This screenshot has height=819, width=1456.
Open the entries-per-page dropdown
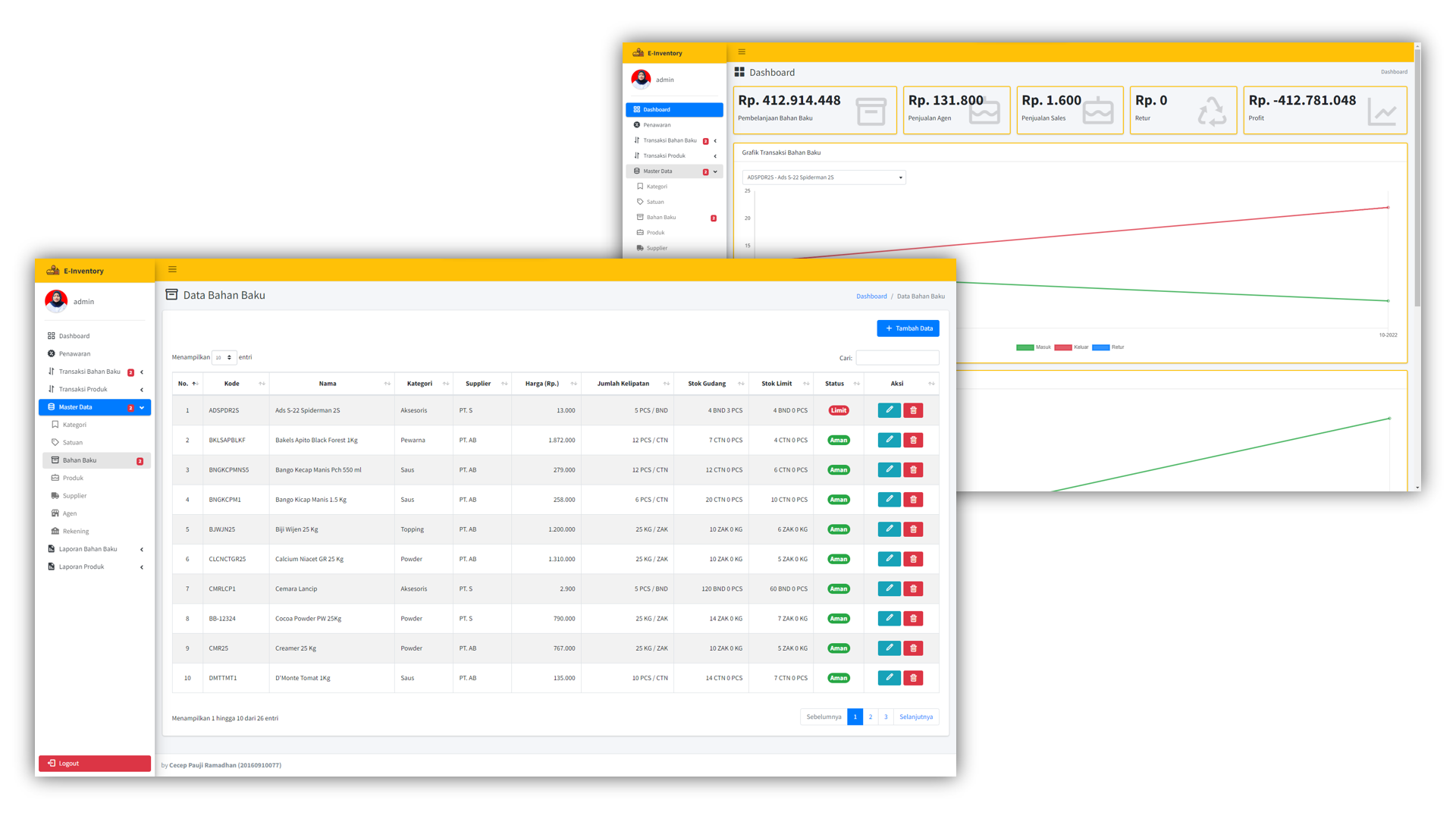pos(224,357)
